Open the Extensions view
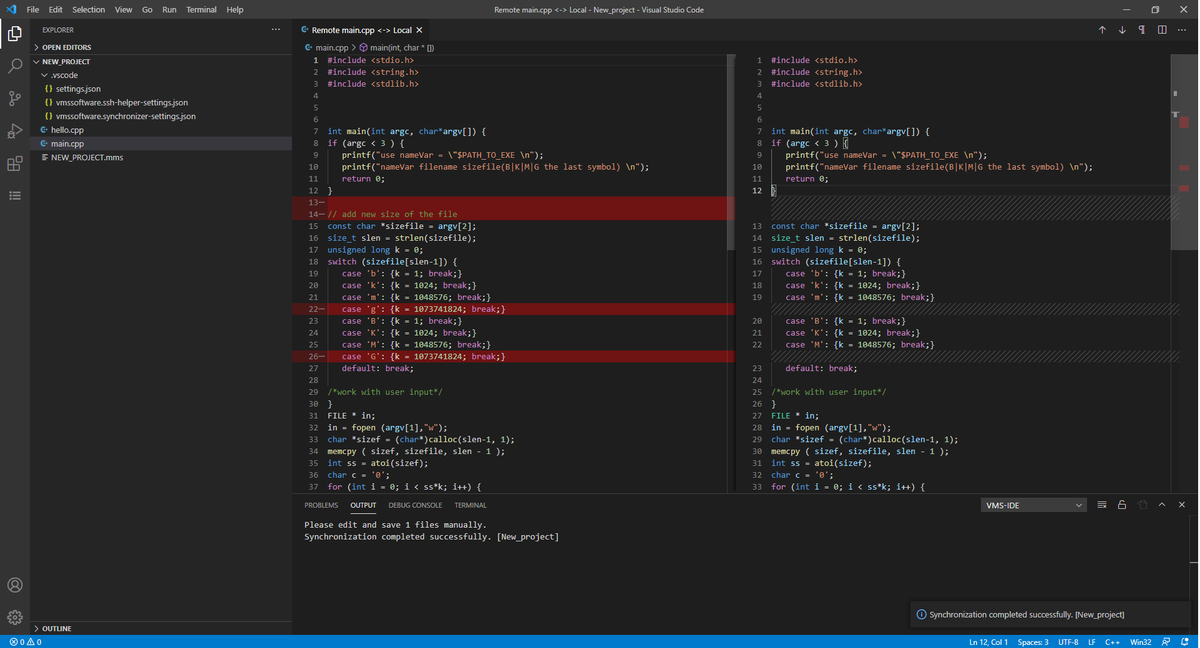The height and width of the screenshot is (648, 1200). (x=15, y=164)
